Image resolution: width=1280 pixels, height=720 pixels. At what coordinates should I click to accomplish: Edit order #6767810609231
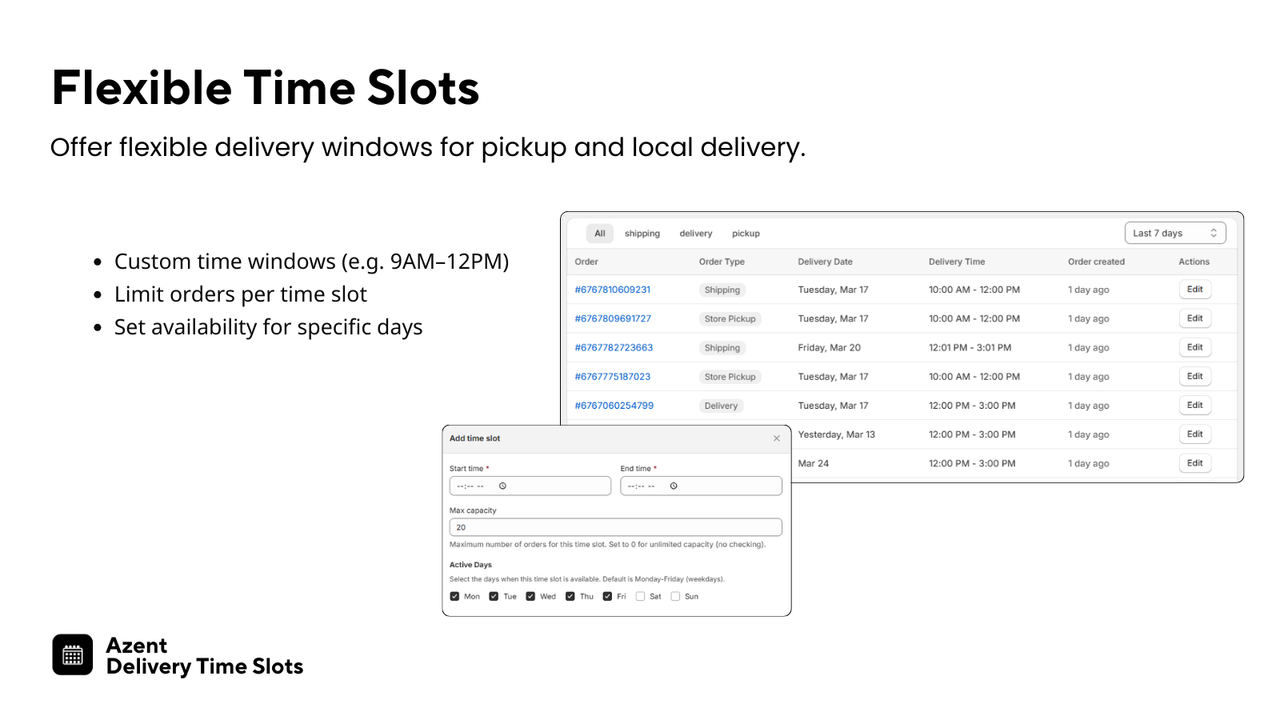(1195, 289)
